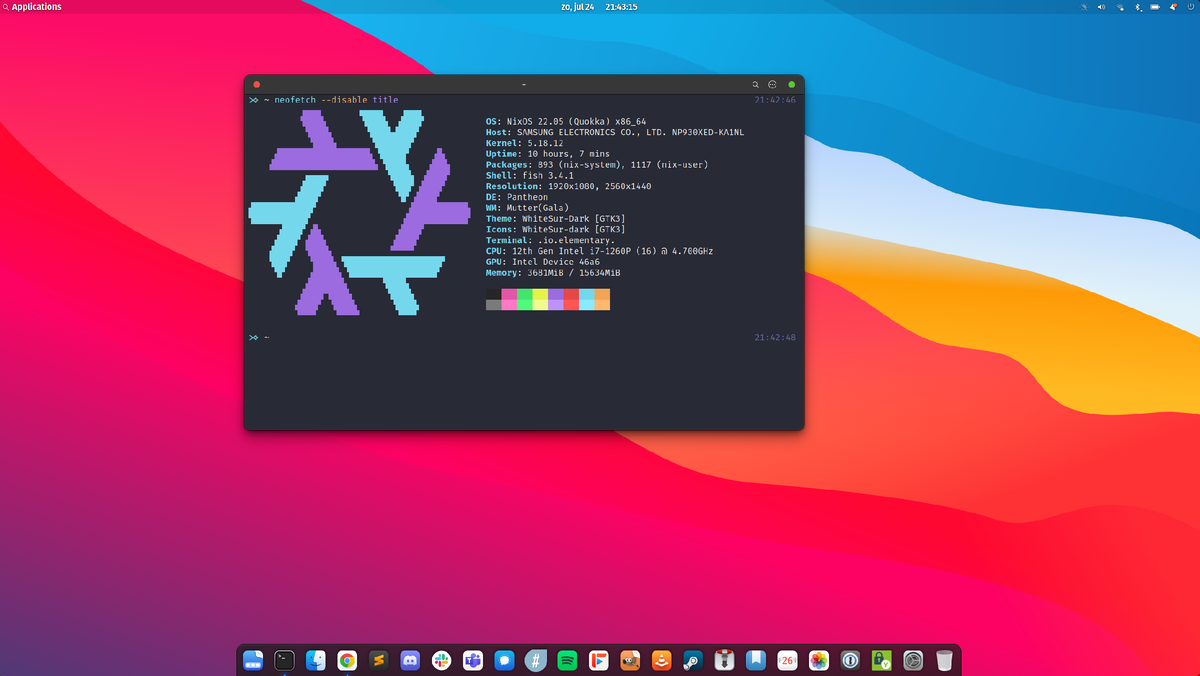Launch Steam from the dock

[693, 660]
